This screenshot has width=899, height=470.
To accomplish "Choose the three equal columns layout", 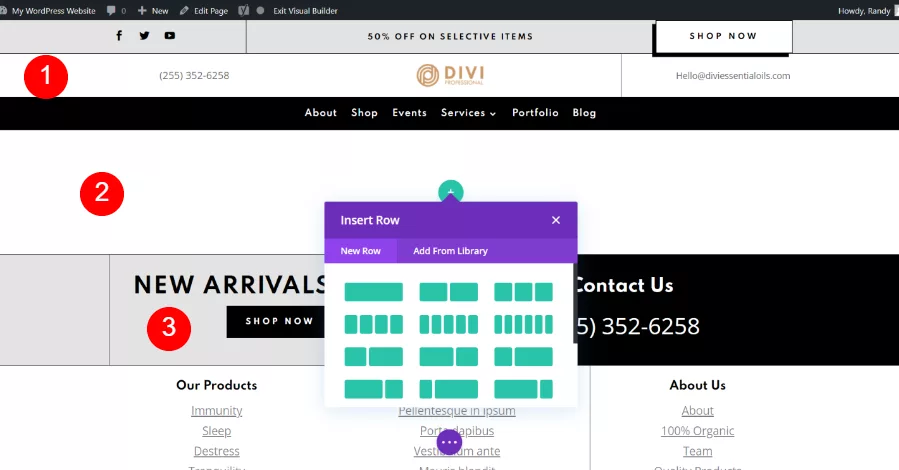I will point(523,292).
